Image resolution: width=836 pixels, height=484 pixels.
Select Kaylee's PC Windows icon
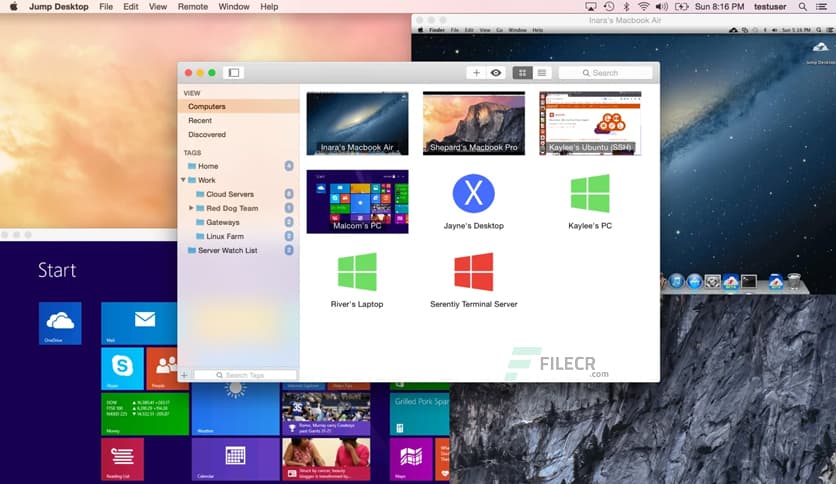tap(590, 193)
